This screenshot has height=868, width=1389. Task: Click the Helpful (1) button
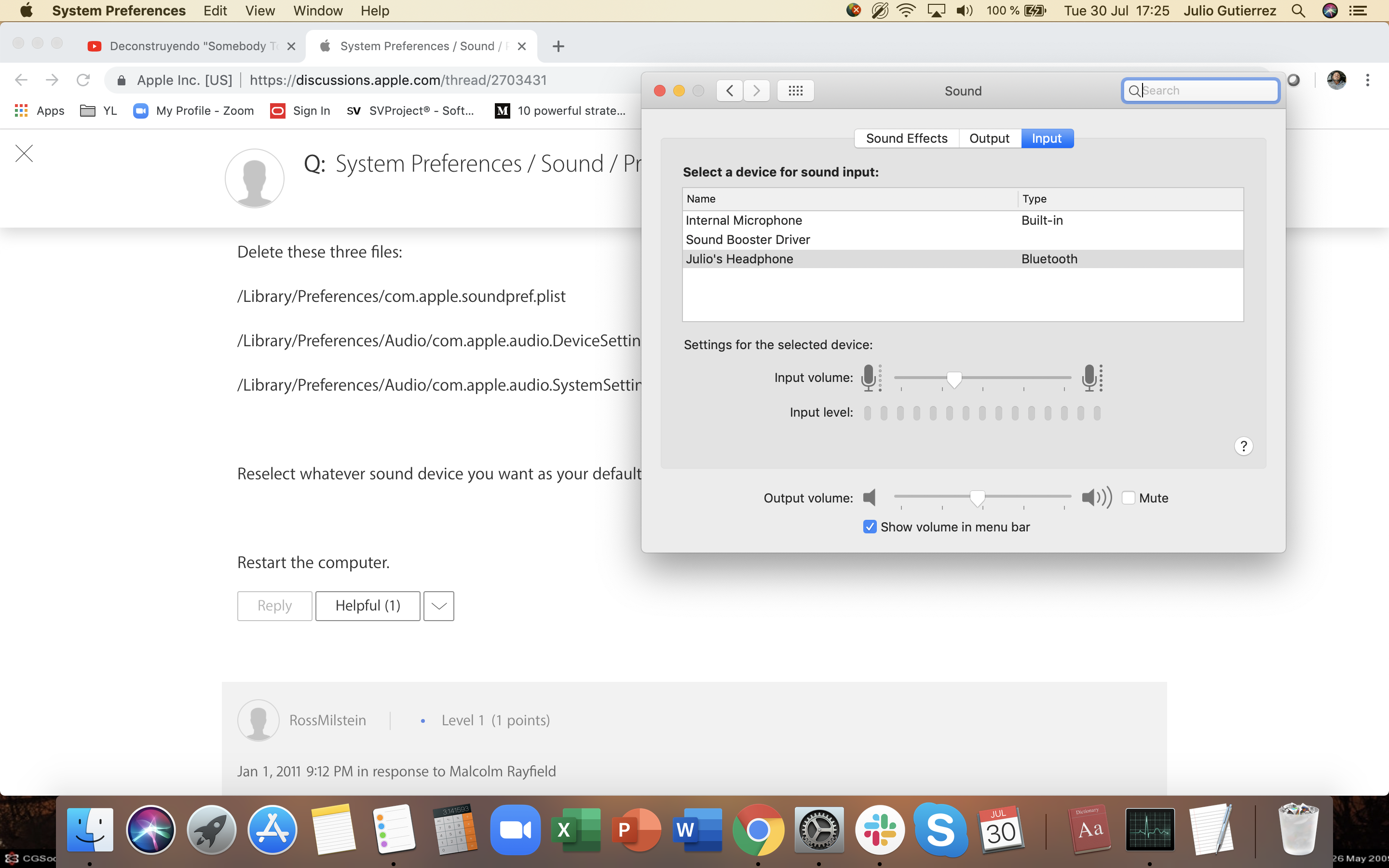[368, 606]
